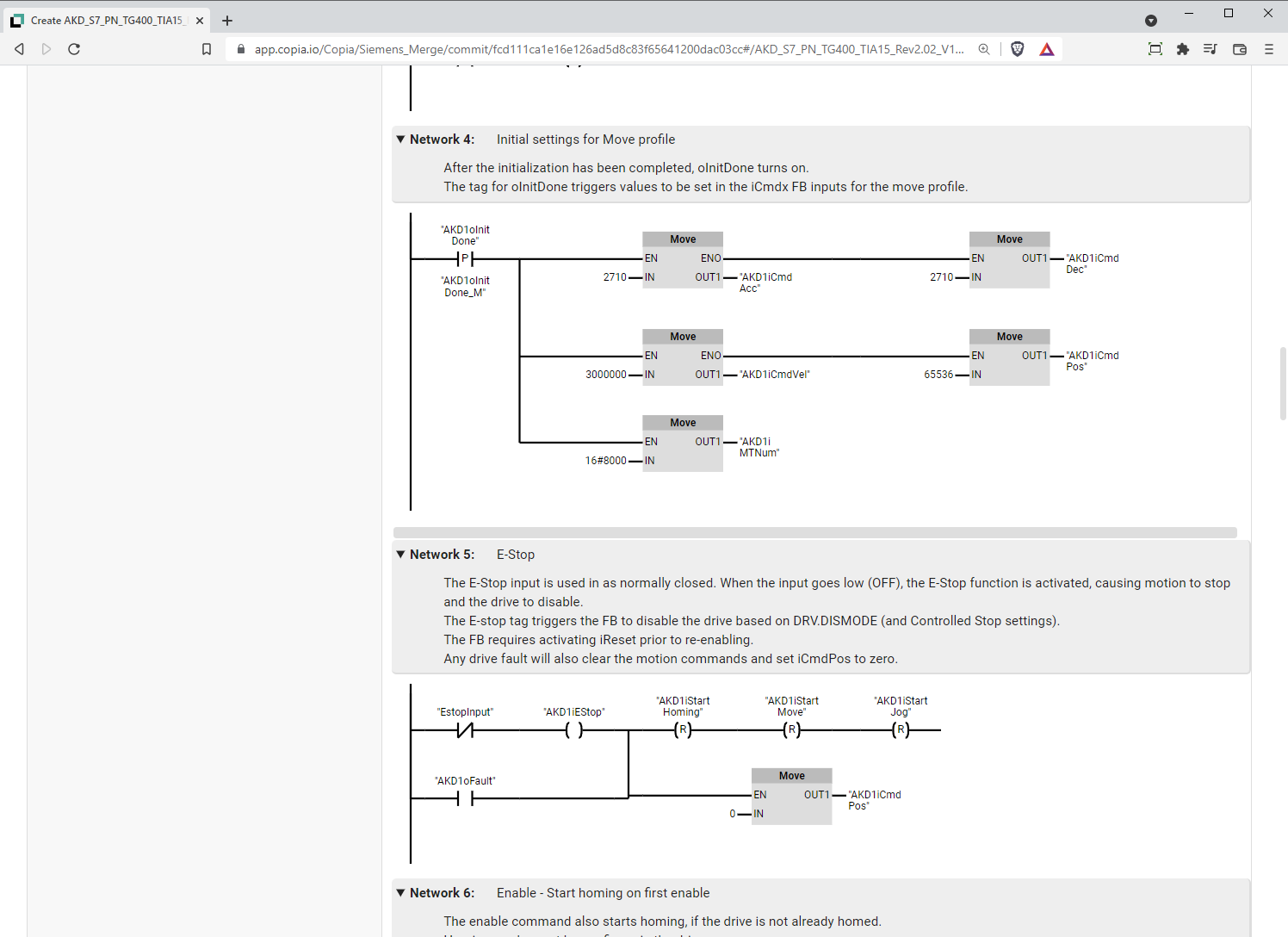Click the media playlist icon in toolbar

pyautogui.click(x=1210, y=49)
